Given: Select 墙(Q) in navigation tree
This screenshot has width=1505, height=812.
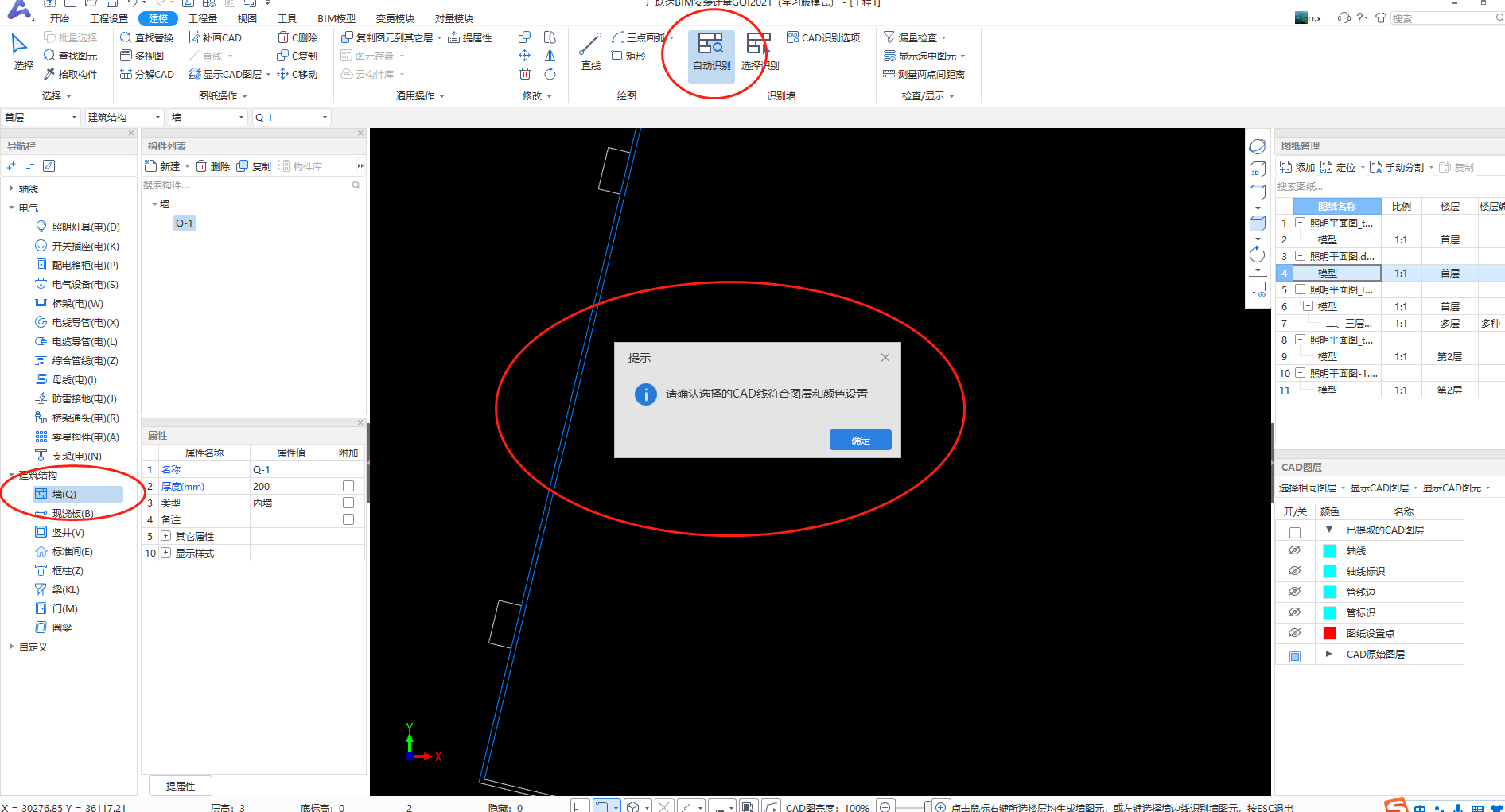Looking at the screenshot, I should click(x=78, y=494).
